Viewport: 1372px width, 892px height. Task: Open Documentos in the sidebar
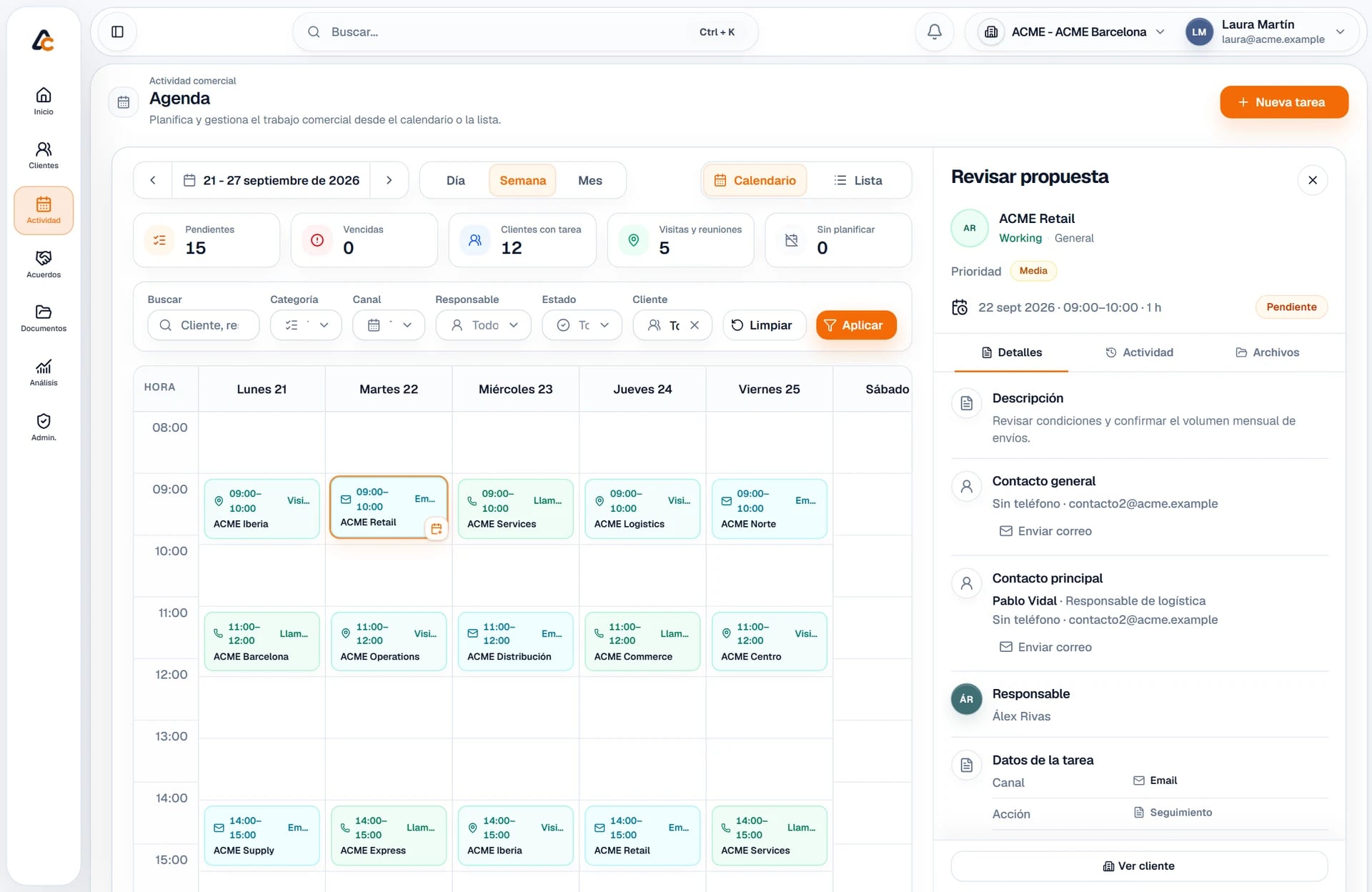tap(44, 319)
